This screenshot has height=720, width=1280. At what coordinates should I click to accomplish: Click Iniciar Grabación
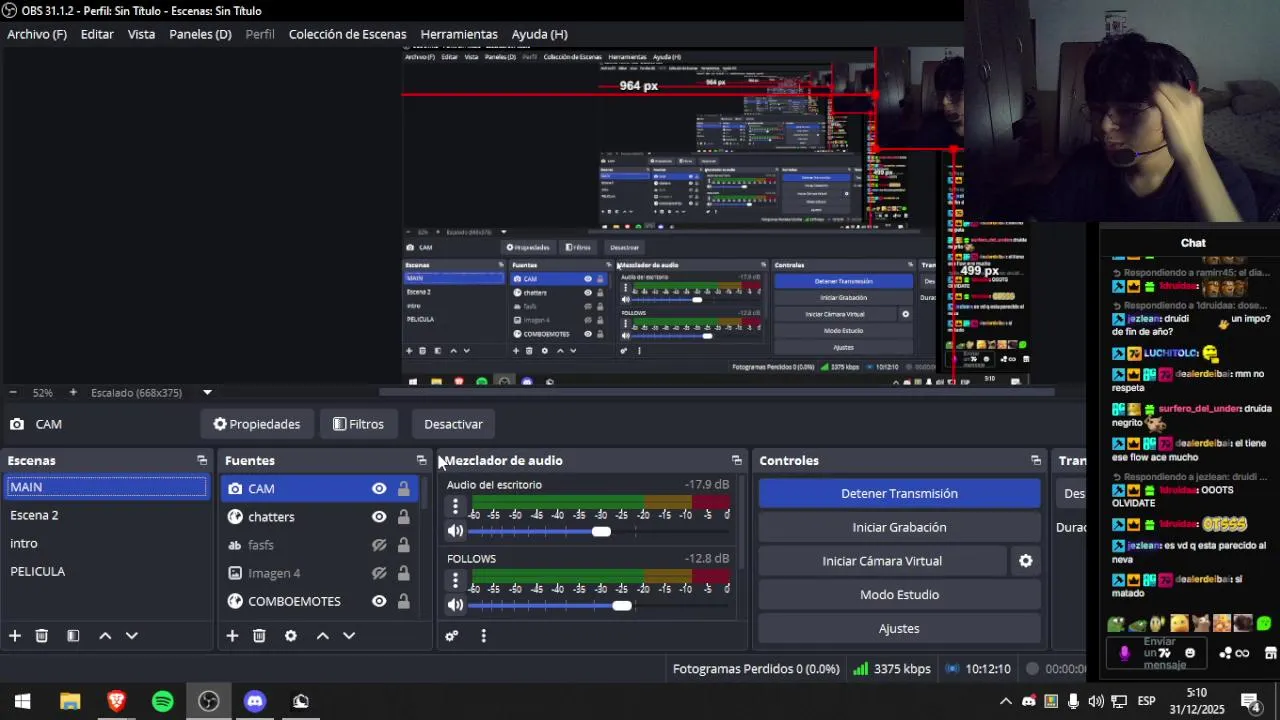click(899, 527)
